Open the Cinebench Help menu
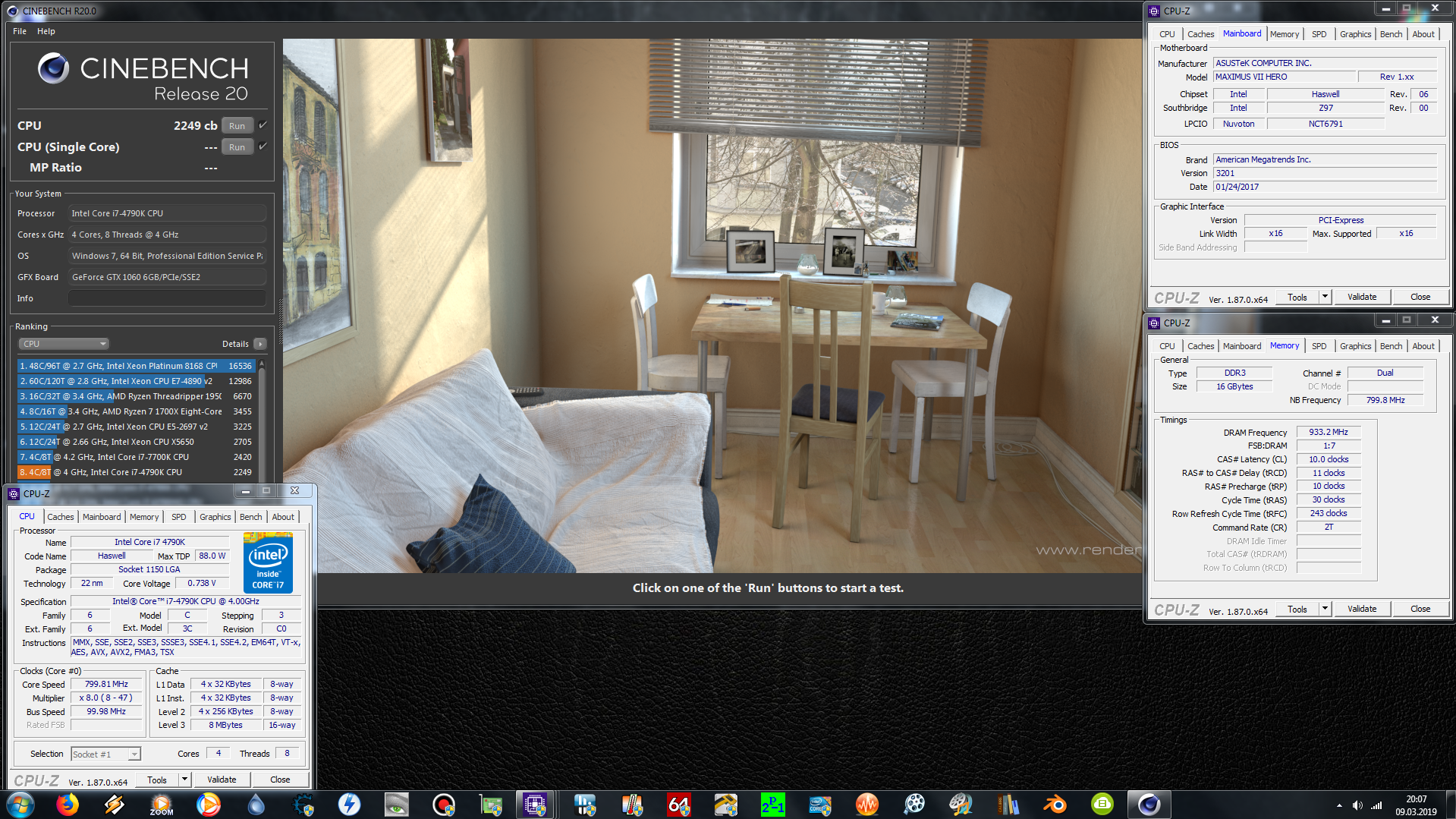Viewport: 1456px width, 819px height. coord(46,31)
